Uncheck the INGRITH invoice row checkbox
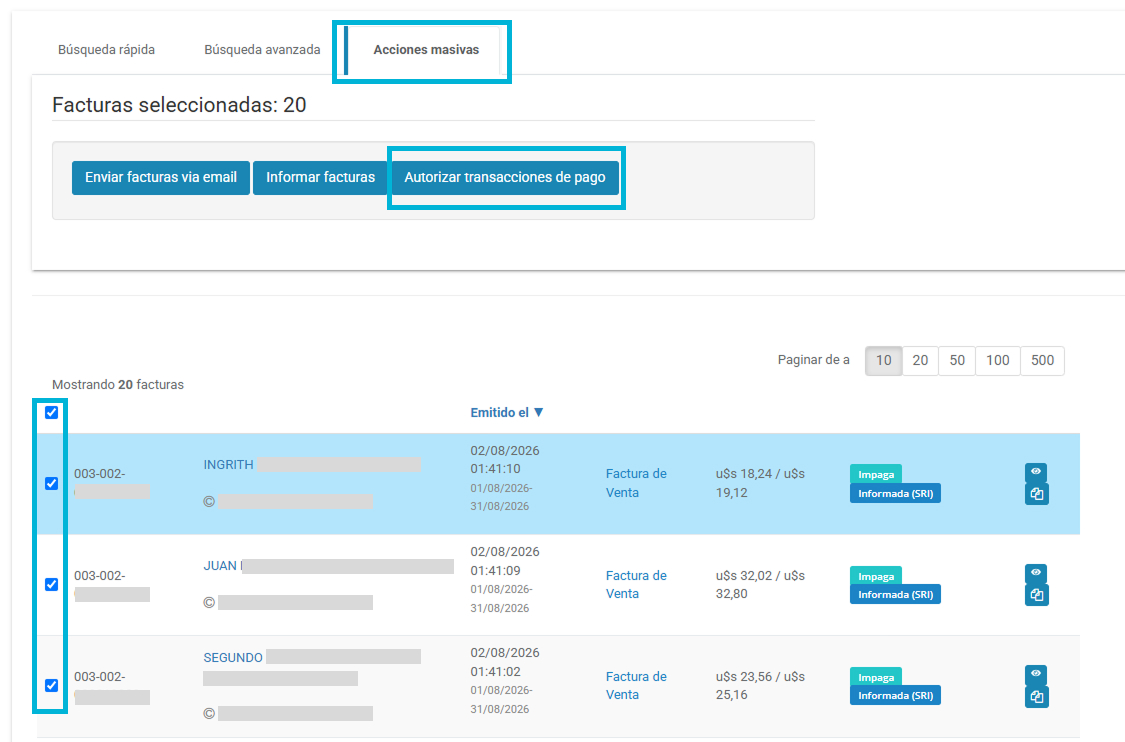1125x742 pixels. (x=52, y=484)
